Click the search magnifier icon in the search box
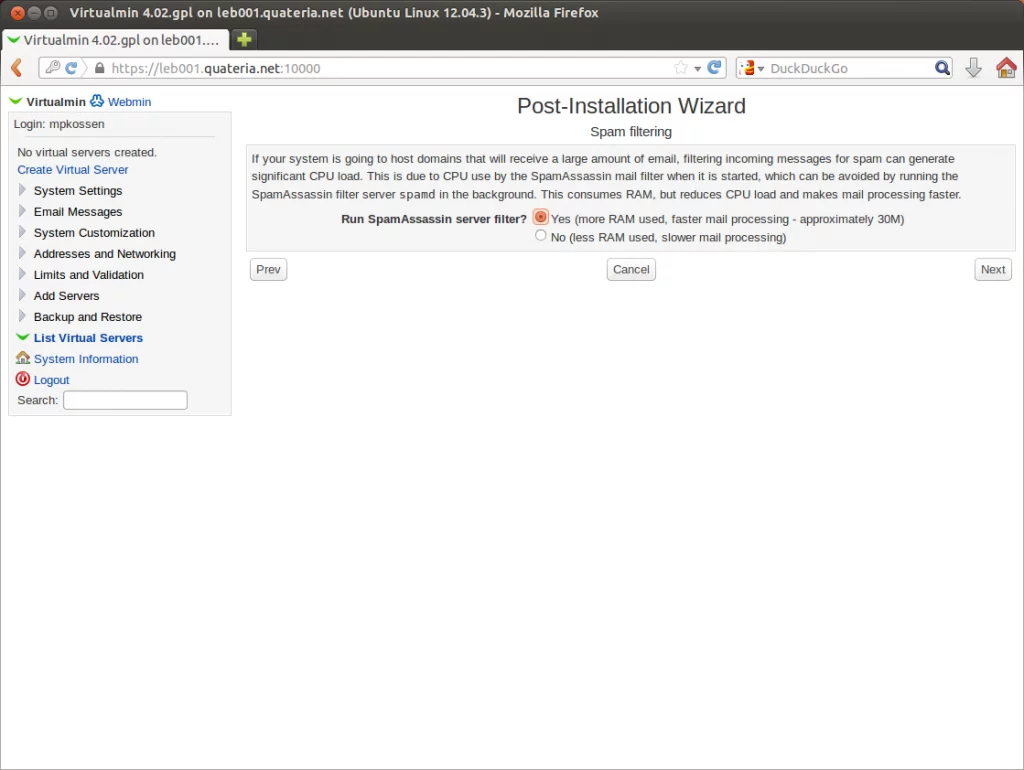This screenshot has width=1024, height=770. click(942, 68)
